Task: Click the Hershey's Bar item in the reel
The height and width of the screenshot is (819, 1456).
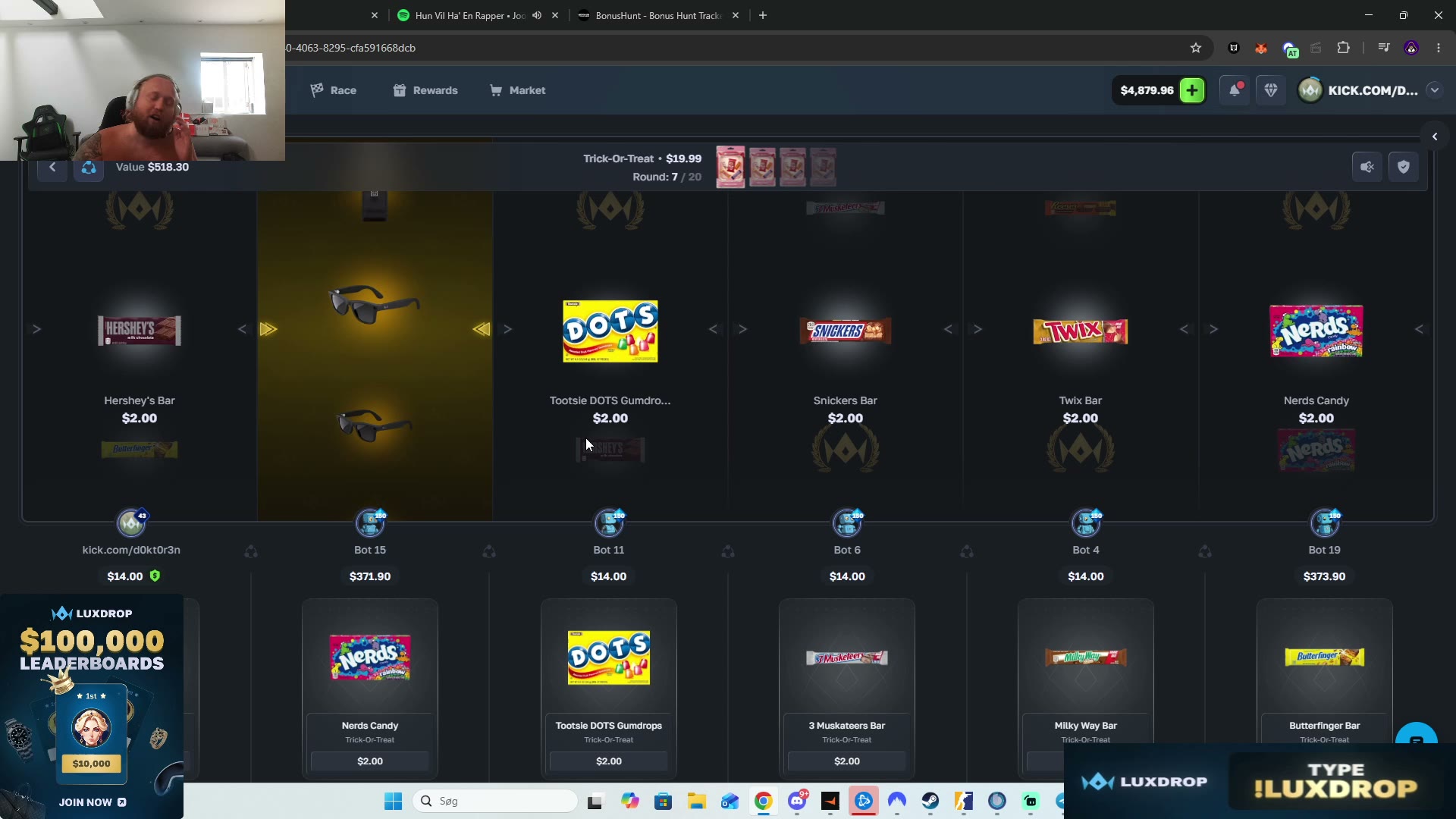Action: [x=140, y=331]
